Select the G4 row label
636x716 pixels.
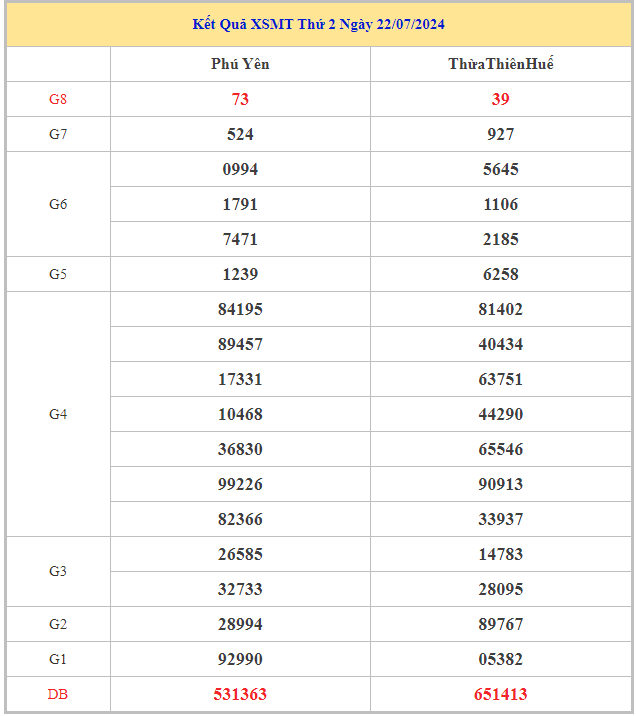coord(58,414)
